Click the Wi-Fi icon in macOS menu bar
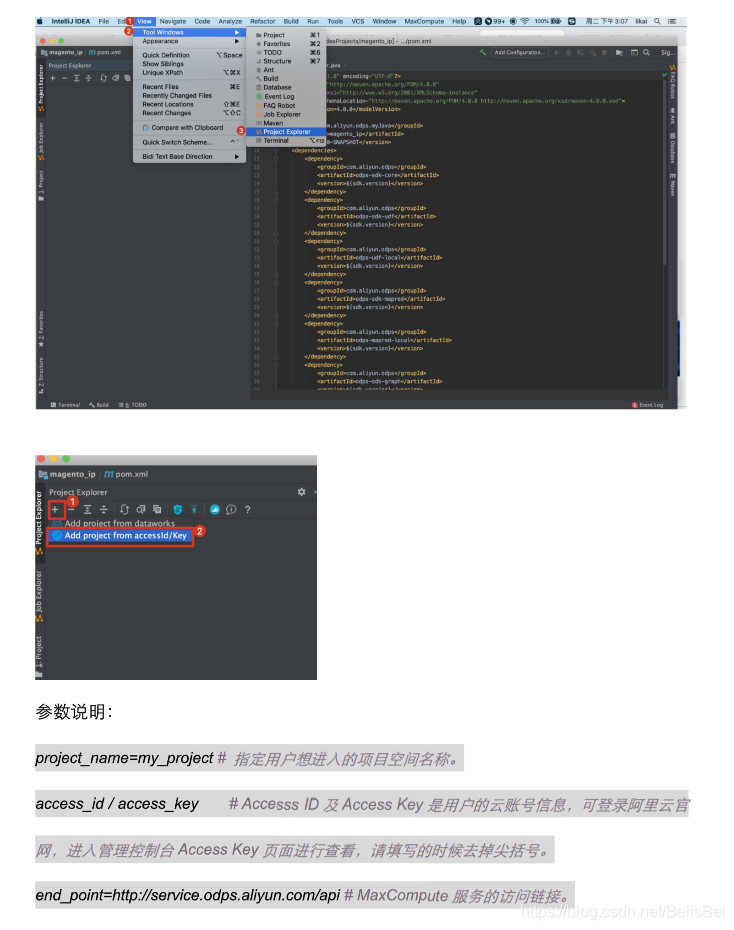The height and width of the screenshot is (930, 734). [x=525, y=21]
